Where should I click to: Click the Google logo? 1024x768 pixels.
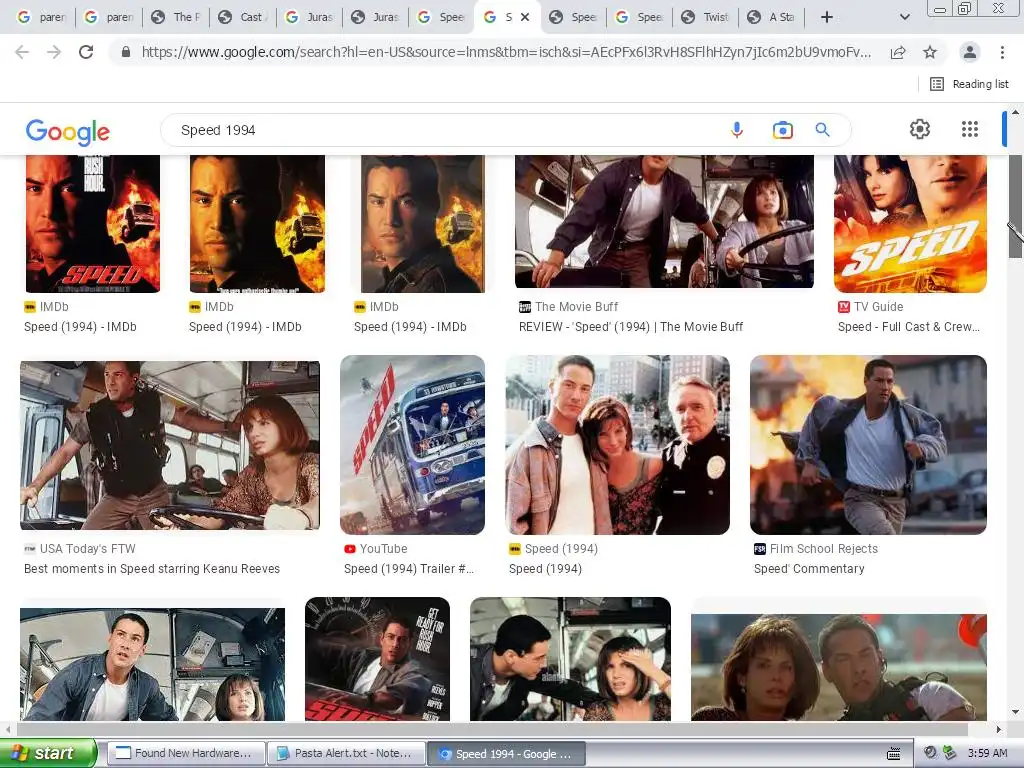coord(68,131)
